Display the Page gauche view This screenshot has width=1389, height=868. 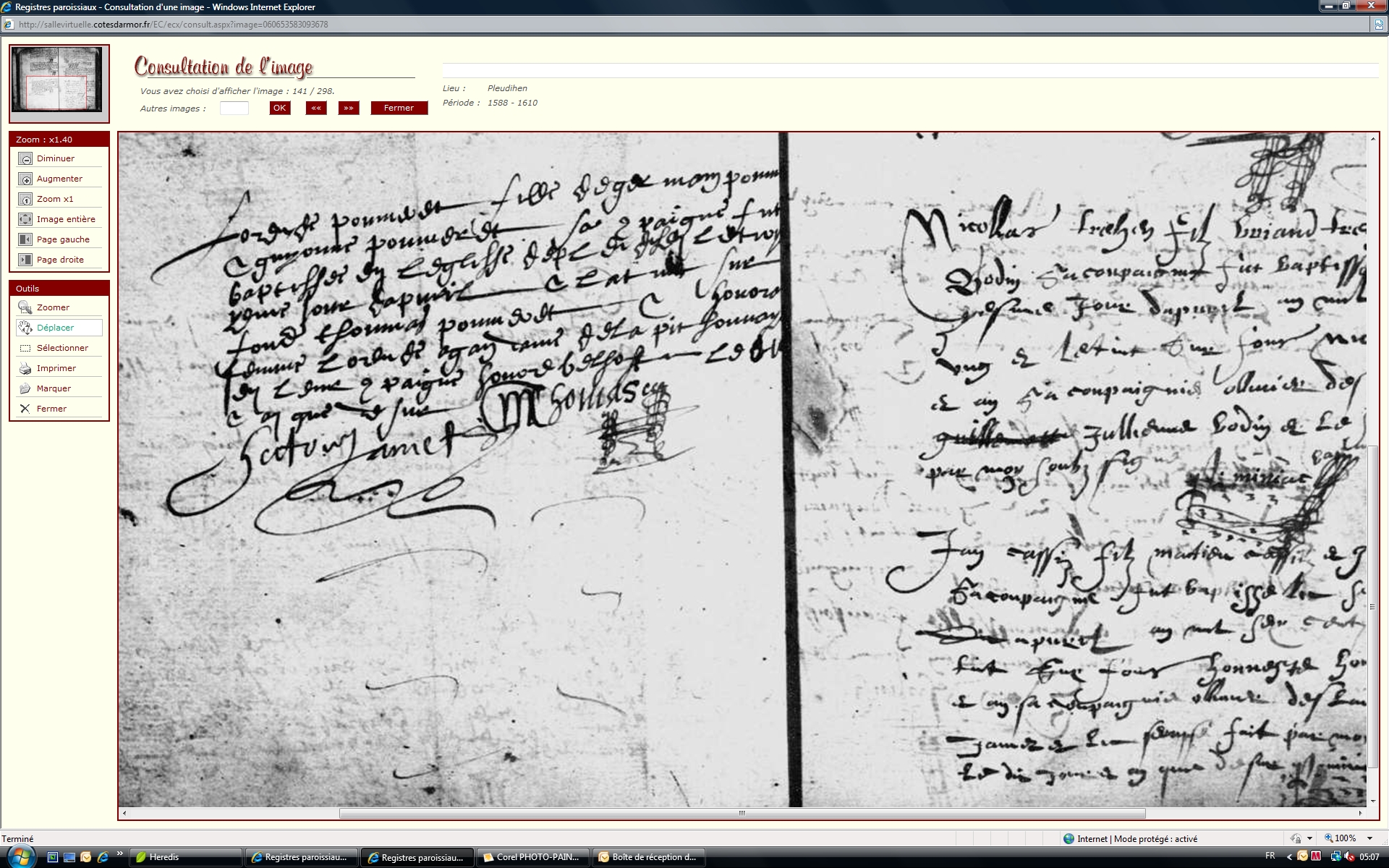[x=63, y=239]
